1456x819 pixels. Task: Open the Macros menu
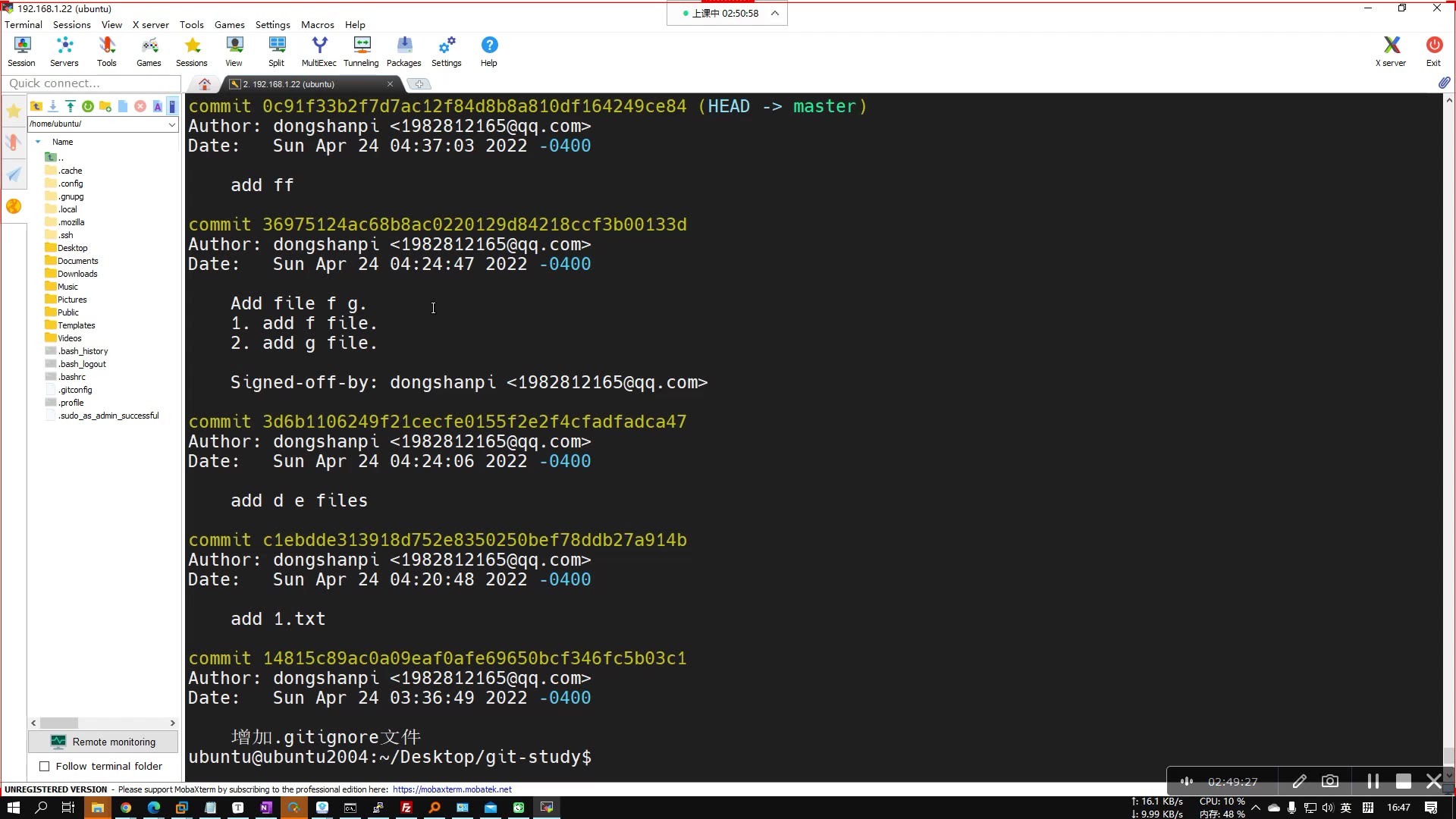[316, 24]
